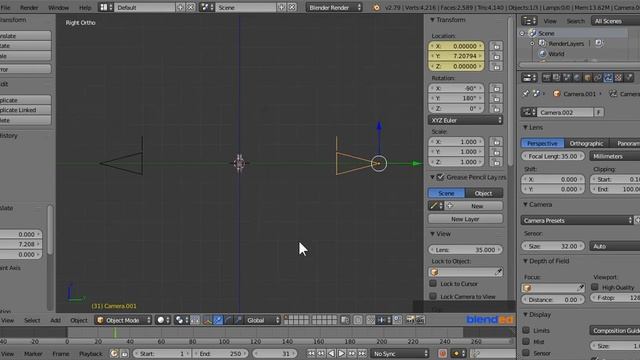640x360 pixels.
Task: Open the Scene properties tab icon
Action: pyautogui.click(x=567, y=77)
